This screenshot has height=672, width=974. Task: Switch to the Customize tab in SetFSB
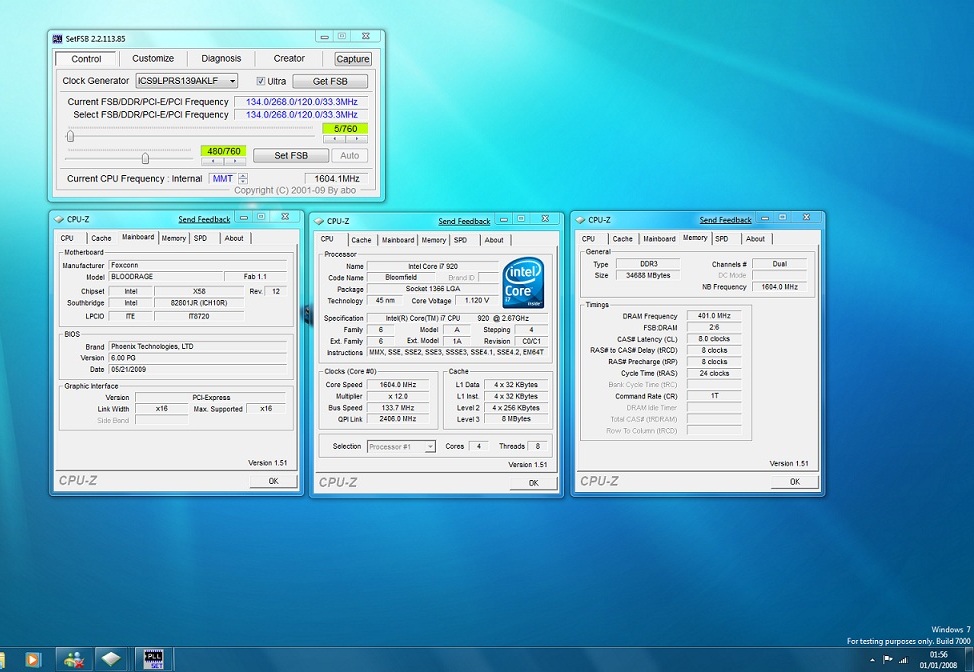click(153, 58)
